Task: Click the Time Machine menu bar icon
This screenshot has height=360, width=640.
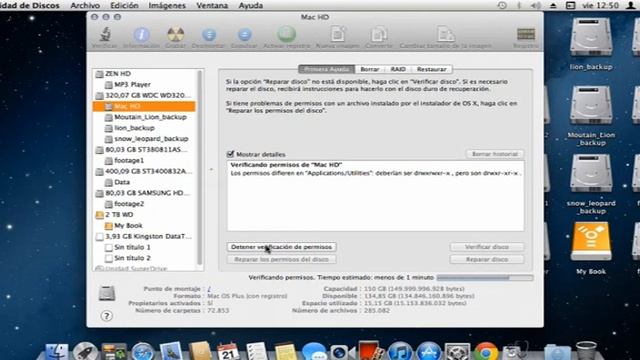Action: click(502, 5)
